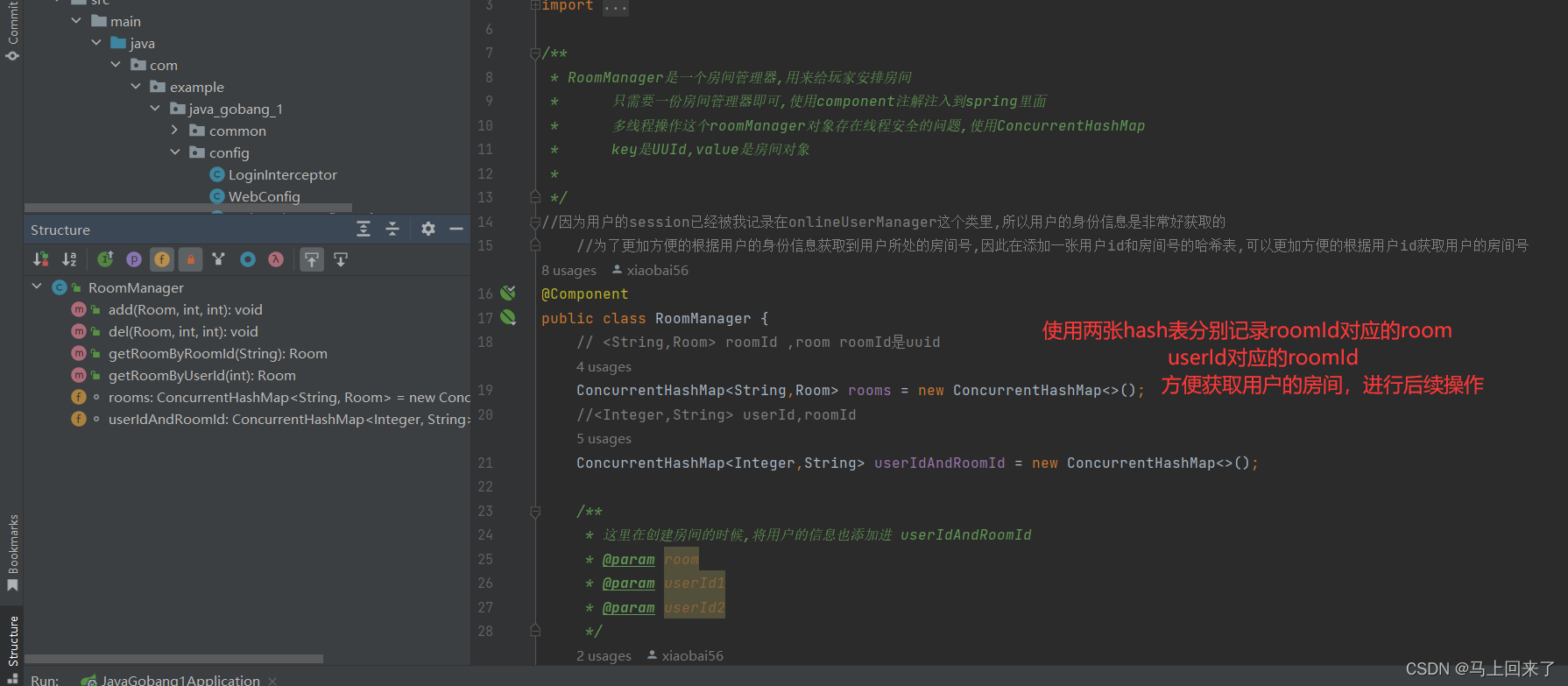
Task: Open Structure panel gear options
Action: point(428,229)
